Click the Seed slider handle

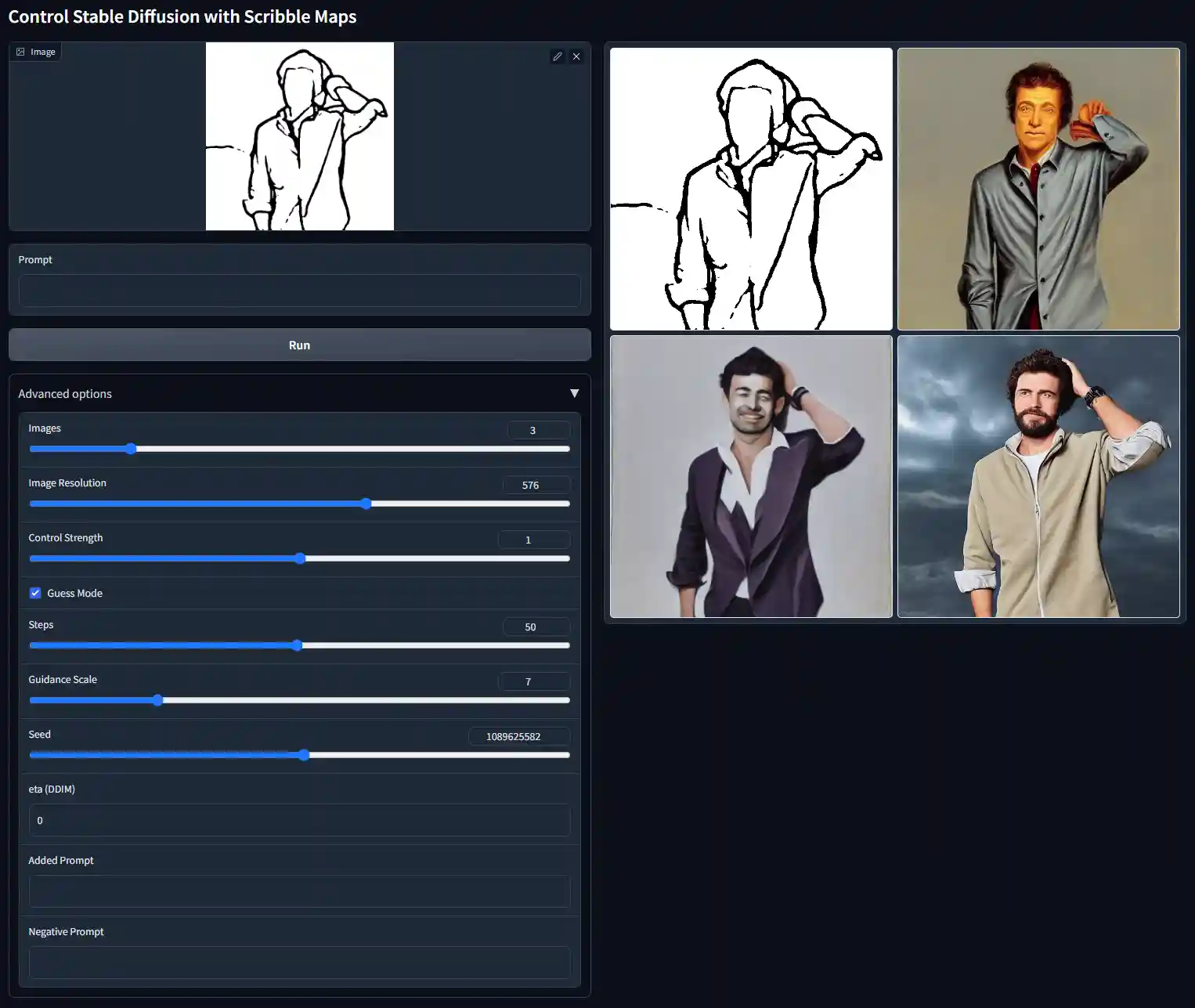click(x=304, y=755)
